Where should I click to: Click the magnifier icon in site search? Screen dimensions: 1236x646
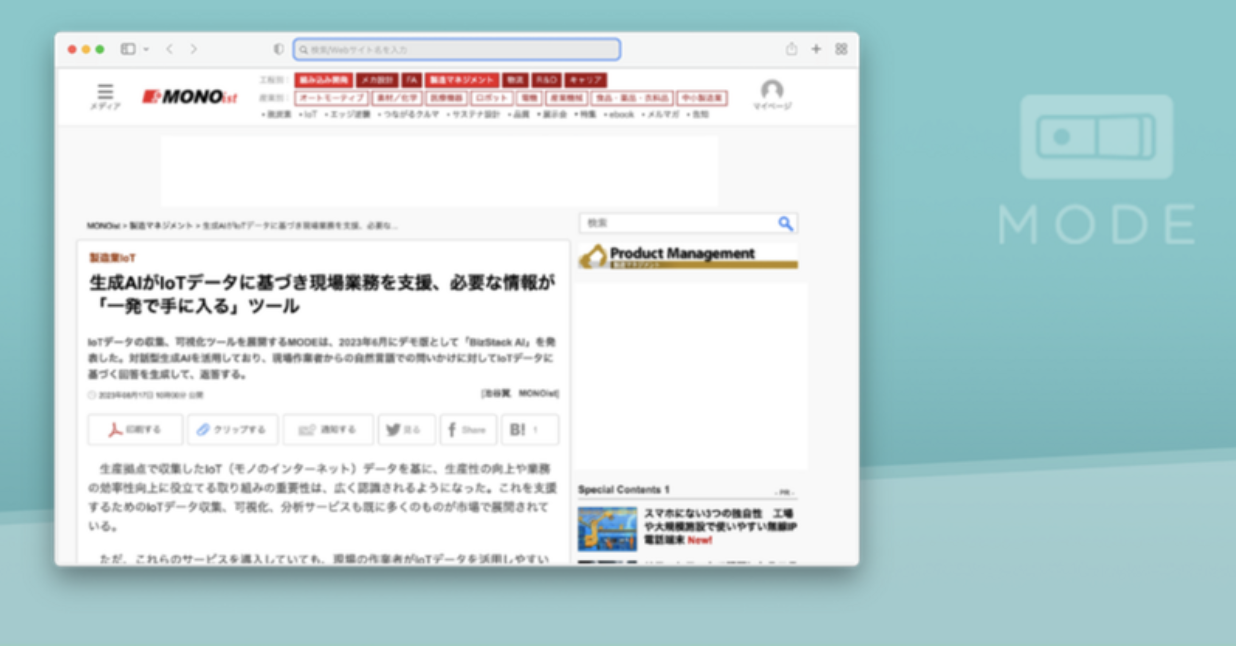pyautogui.click(x=786, y=223)
